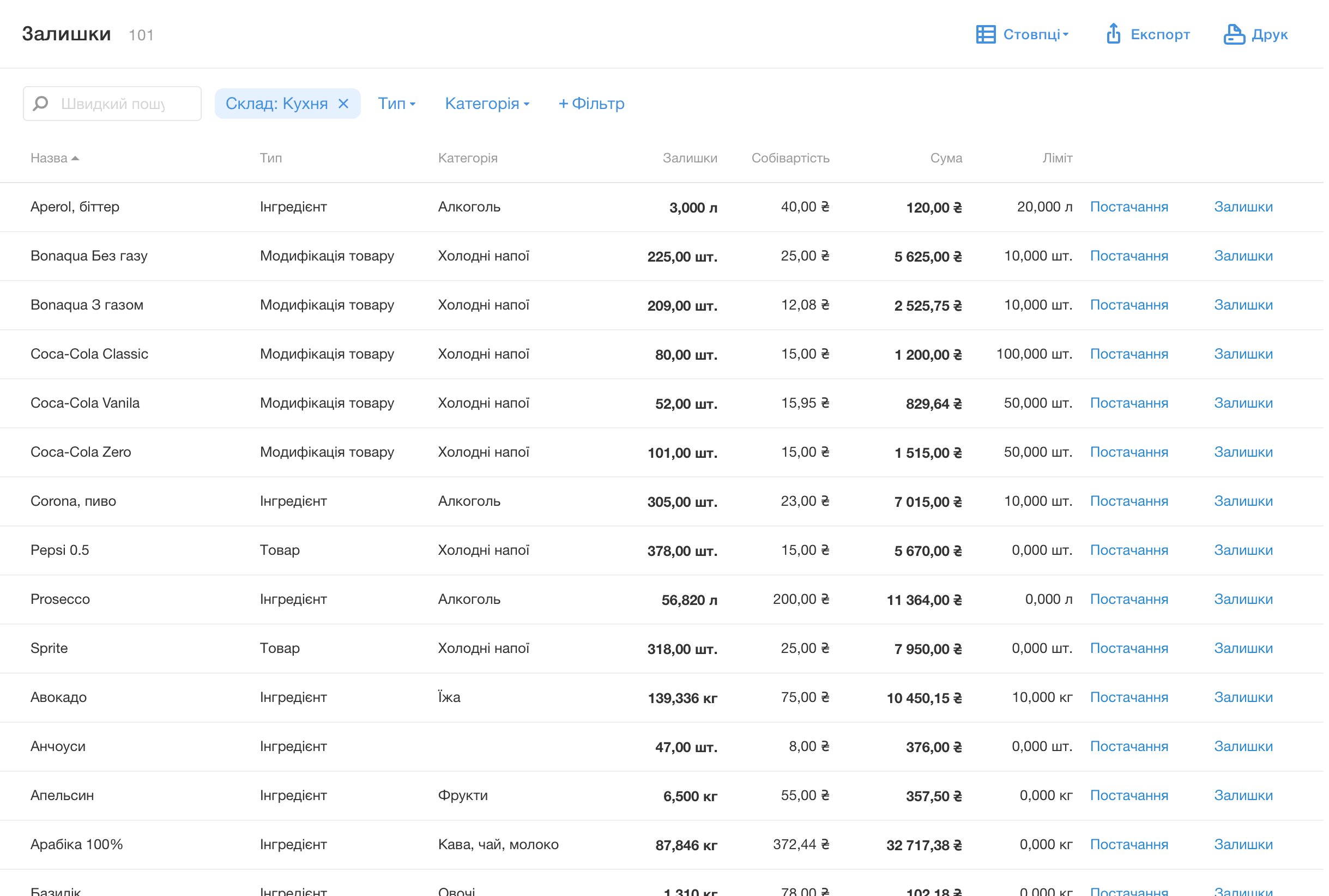Viewport: 1329px width, 896px height.
Task: Sort by the Категорія column header
Action: [x=467, y=158]
